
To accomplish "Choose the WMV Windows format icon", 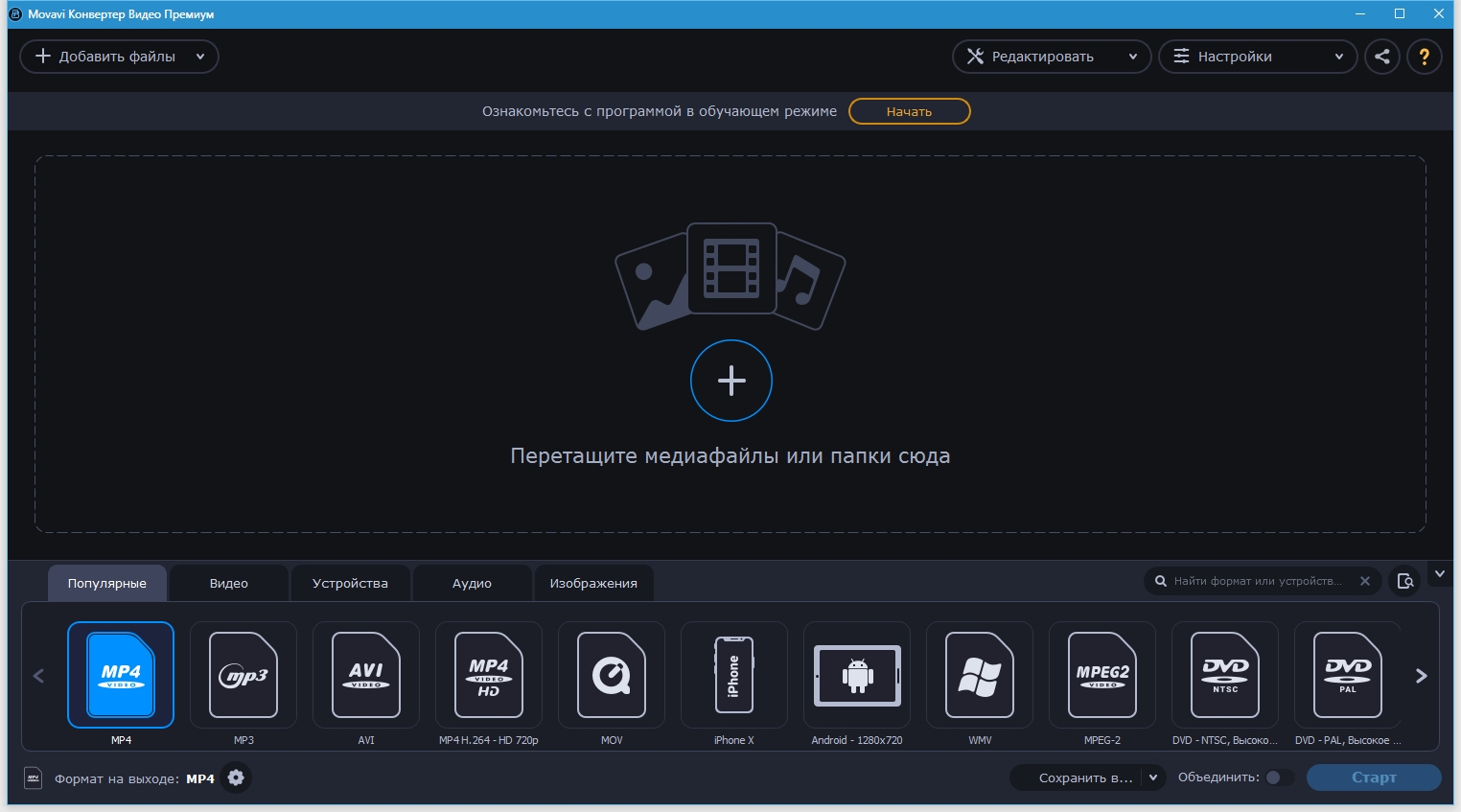I will tap(980, 675).
